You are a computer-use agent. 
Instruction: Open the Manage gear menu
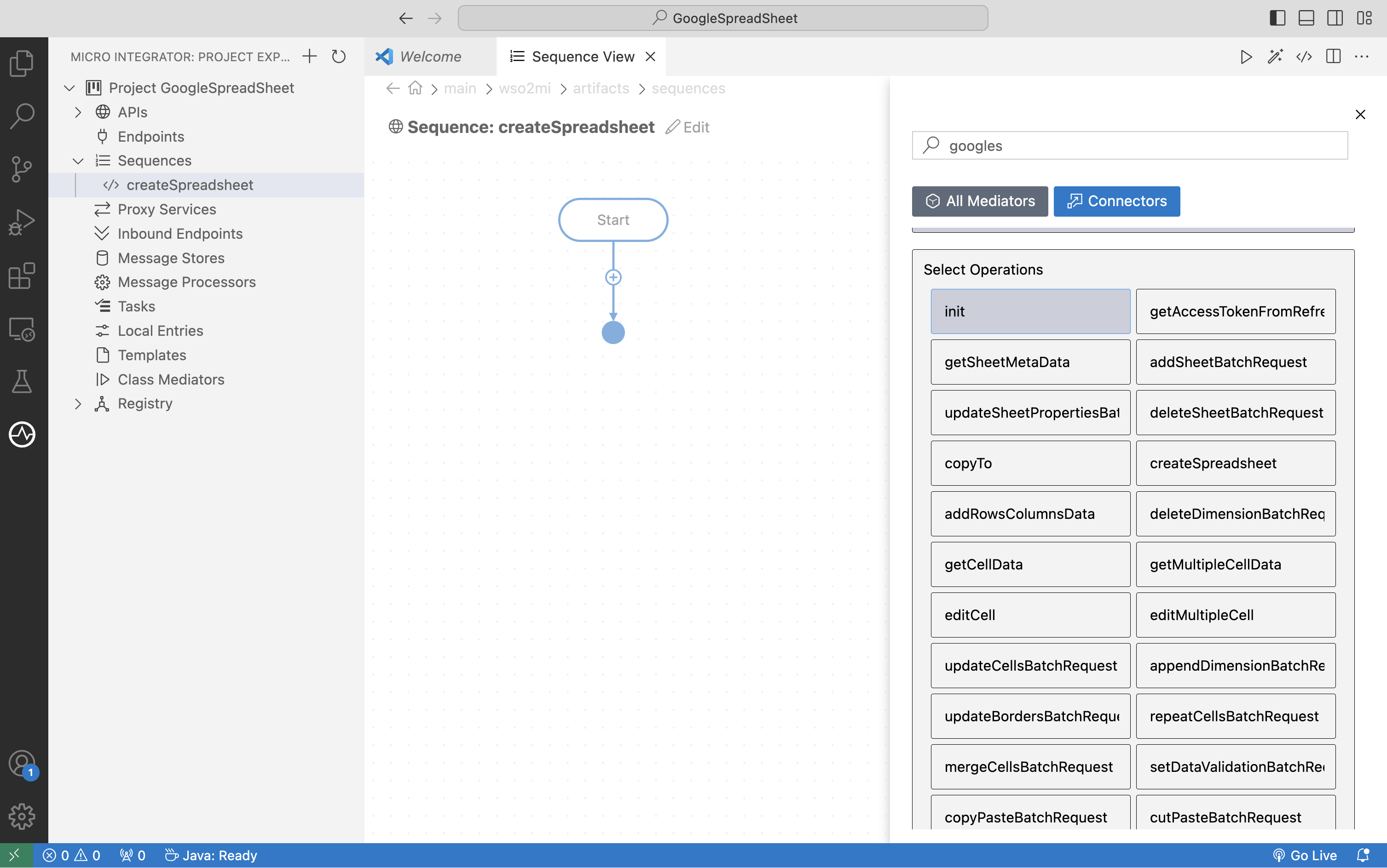(x=22, y=816)
